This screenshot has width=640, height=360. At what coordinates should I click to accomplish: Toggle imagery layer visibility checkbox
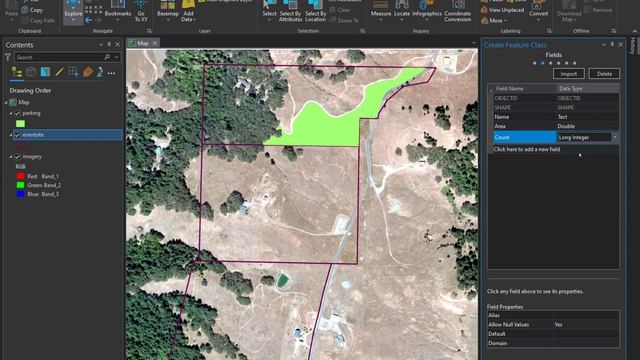(18, 156)
